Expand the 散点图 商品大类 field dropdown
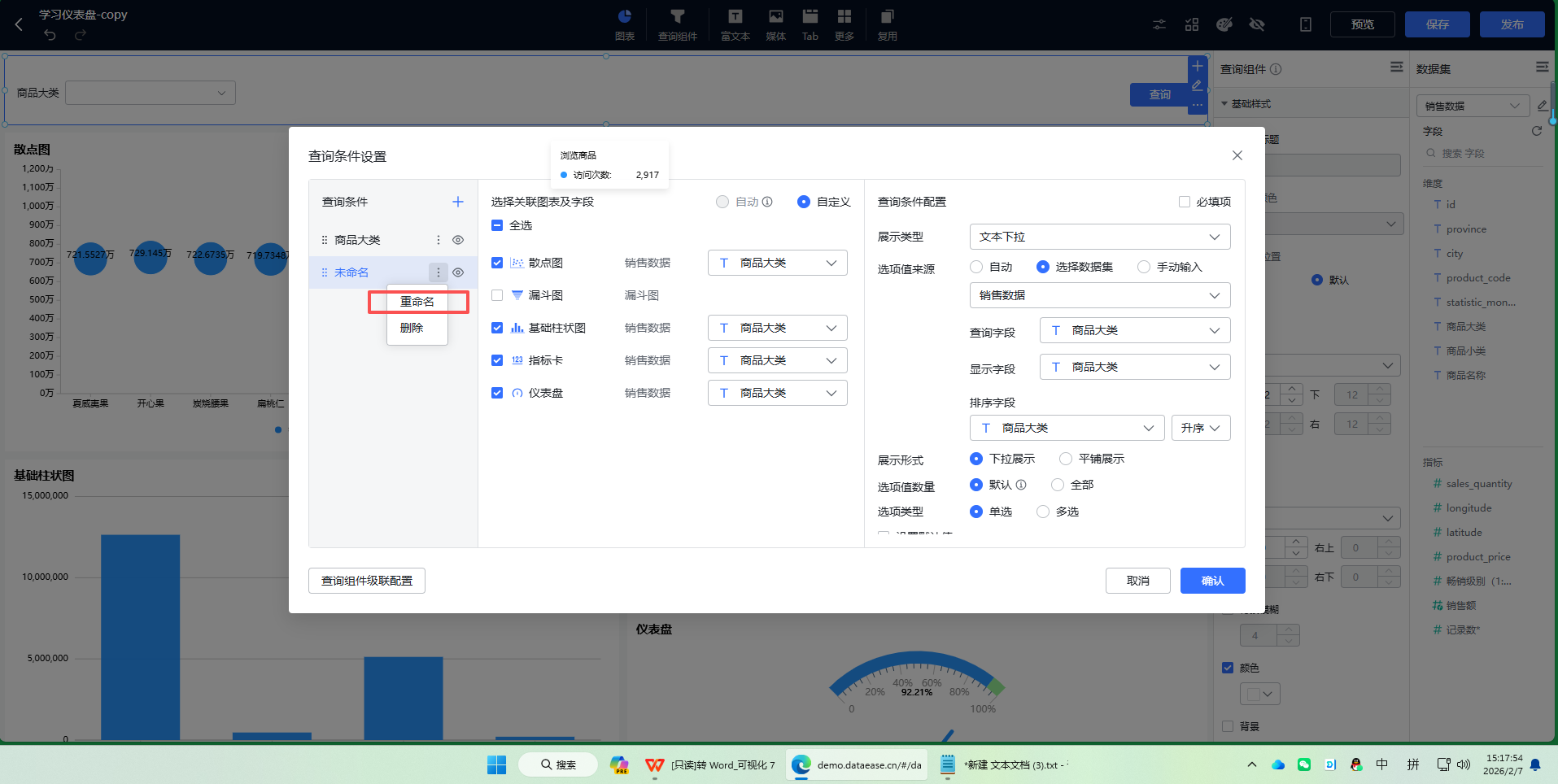1558x784 pixels. (x=777, y=262)
